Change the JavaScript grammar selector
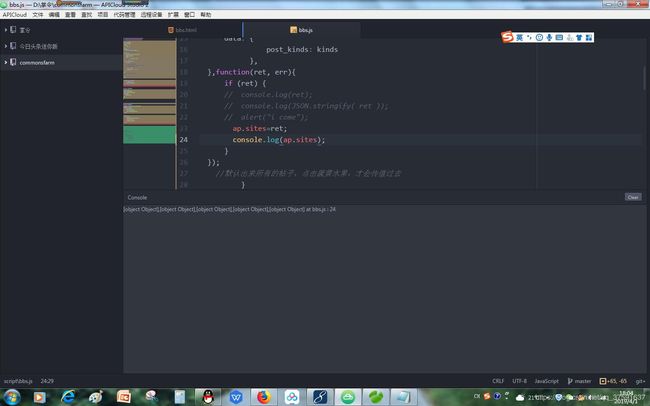Viewport: 650px width, 406px height. 546,381
